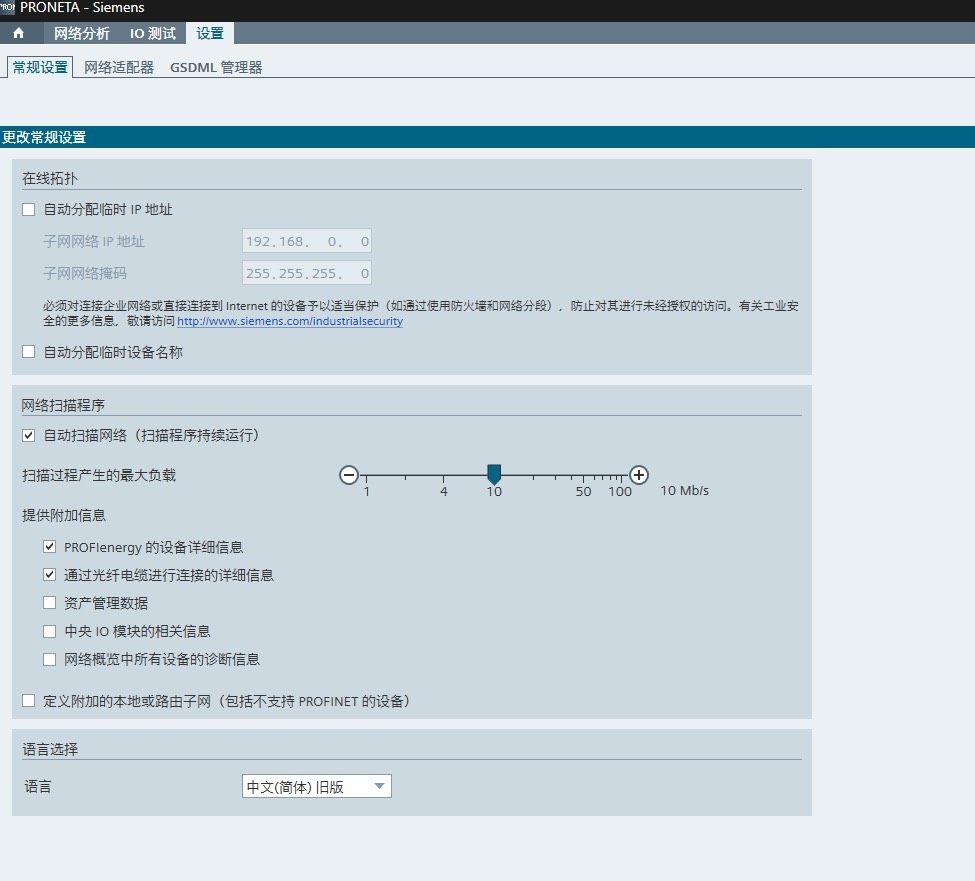Toggle 自动扫描网络 checkbox

coord(28,435)
